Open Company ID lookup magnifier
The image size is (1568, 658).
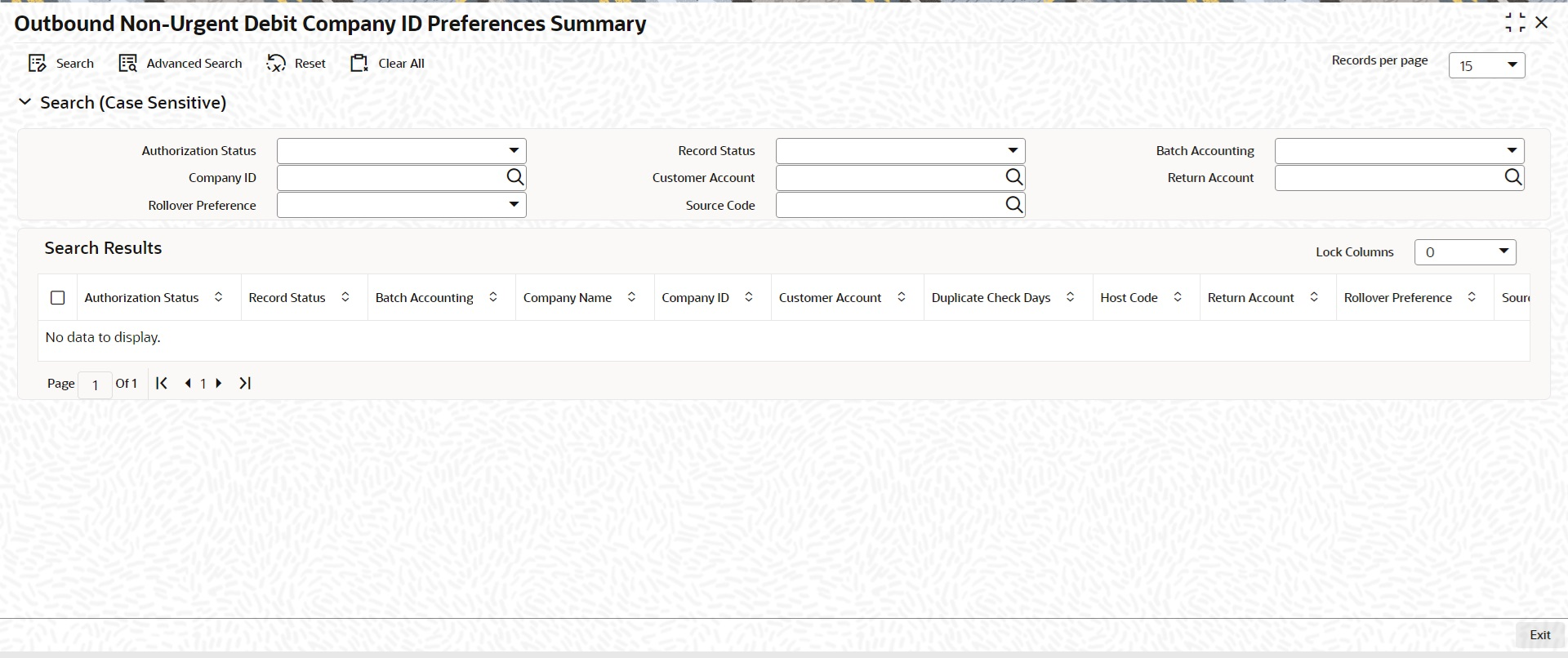click(514, 177)
